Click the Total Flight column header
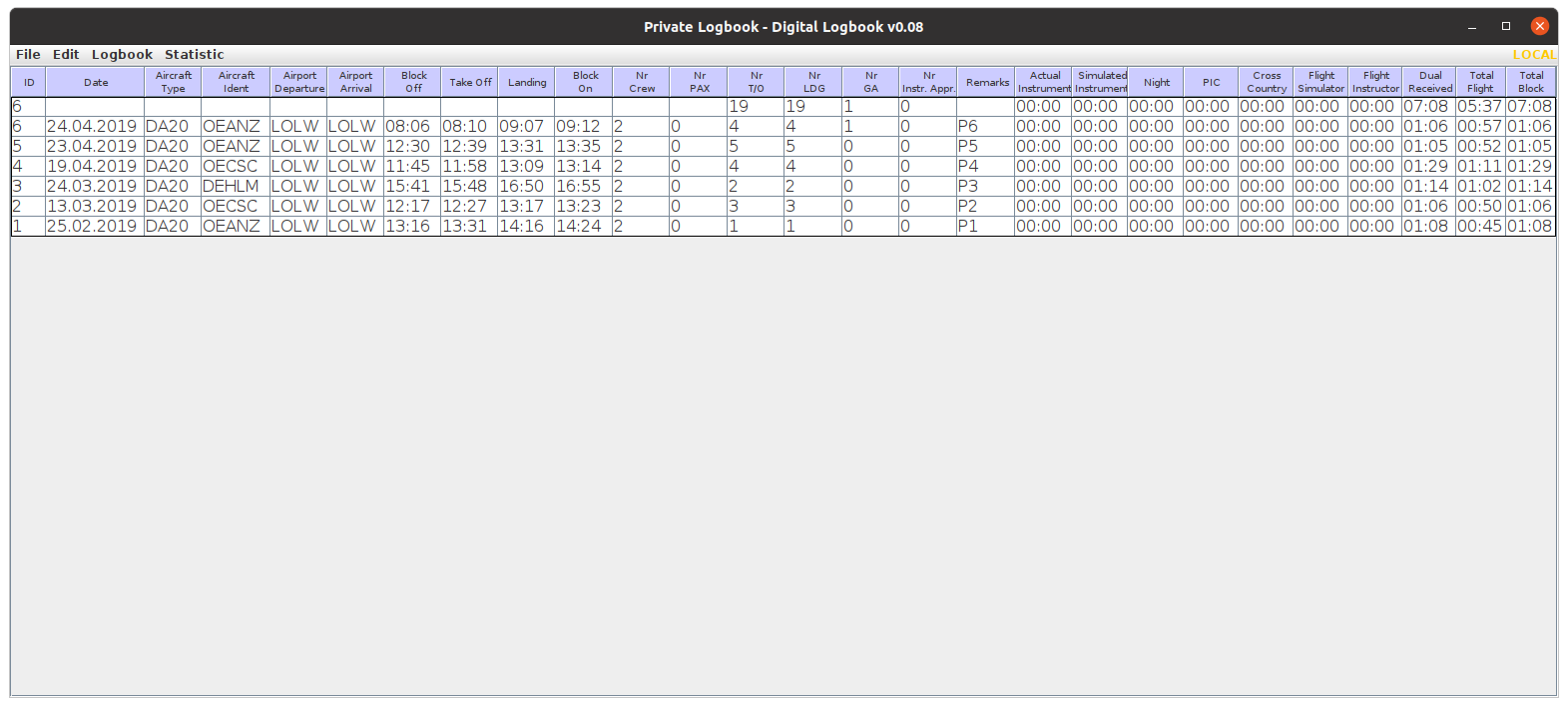Viewport: 1568px width, 707px height. [1481, 82]
